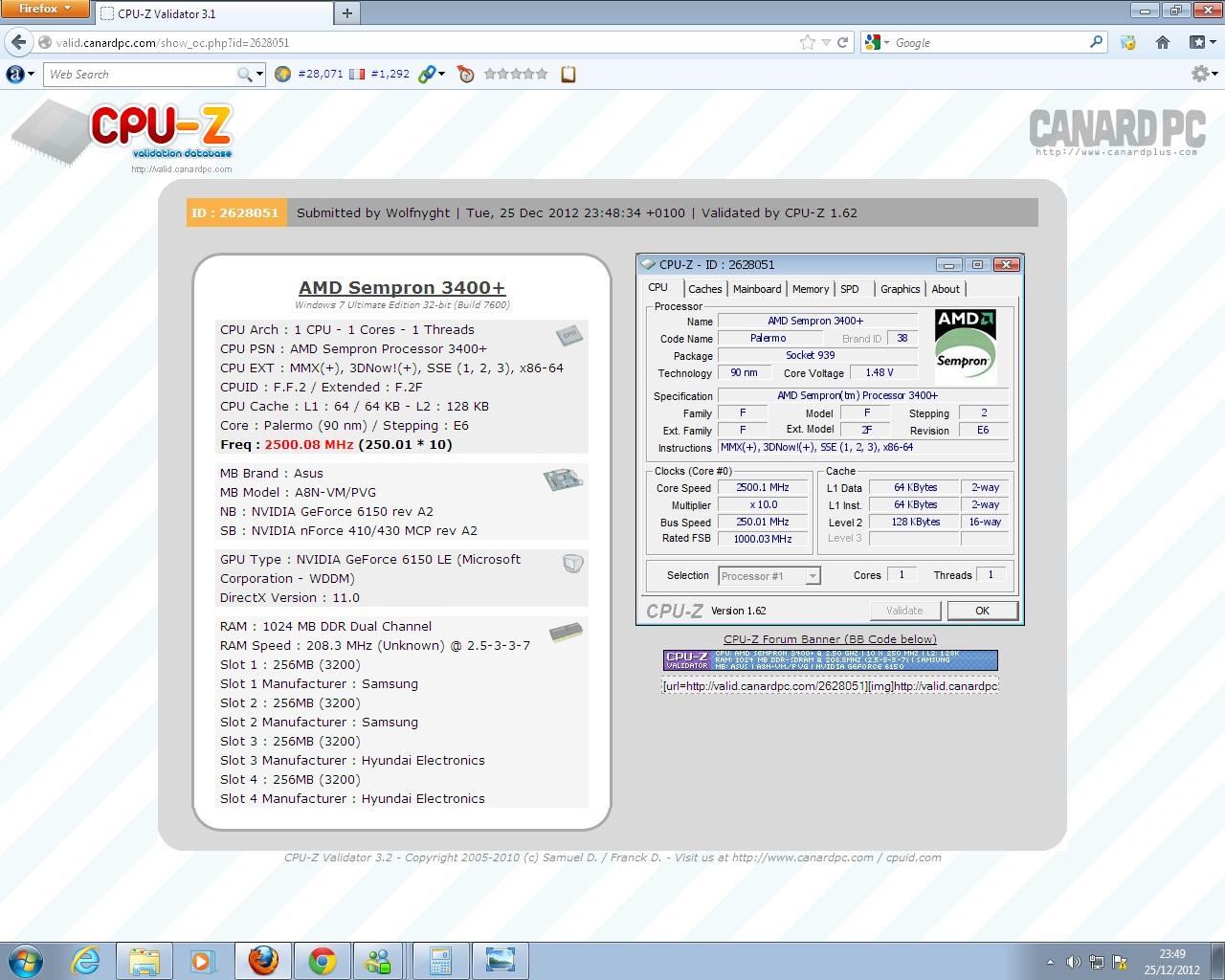The height and width of the screenshot is (980, 1225).
Task: Click the volume speaker tray icon
Action: pyautogui.click(x=1073, y=962)
